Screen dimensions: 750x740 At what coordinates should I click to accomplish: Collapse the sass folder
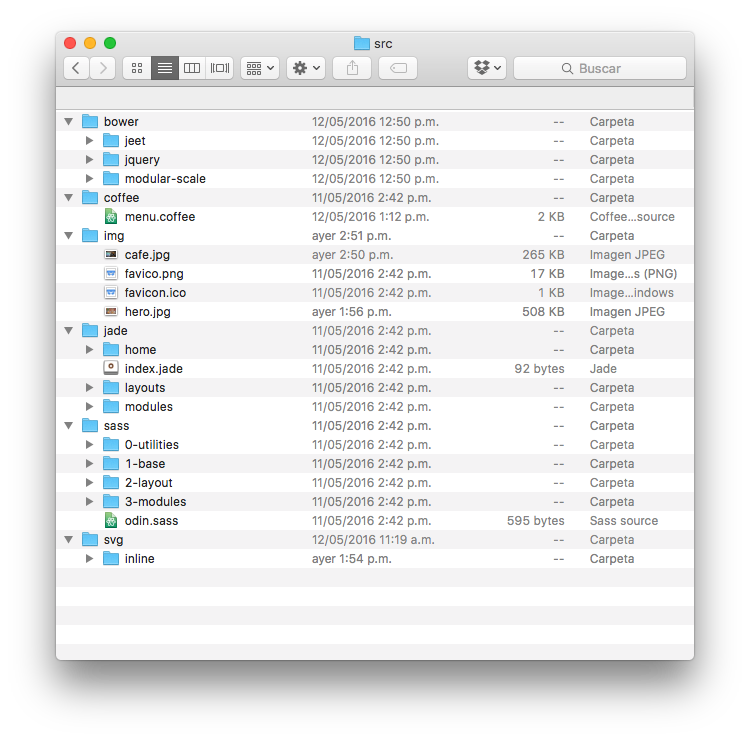[69, 426]
